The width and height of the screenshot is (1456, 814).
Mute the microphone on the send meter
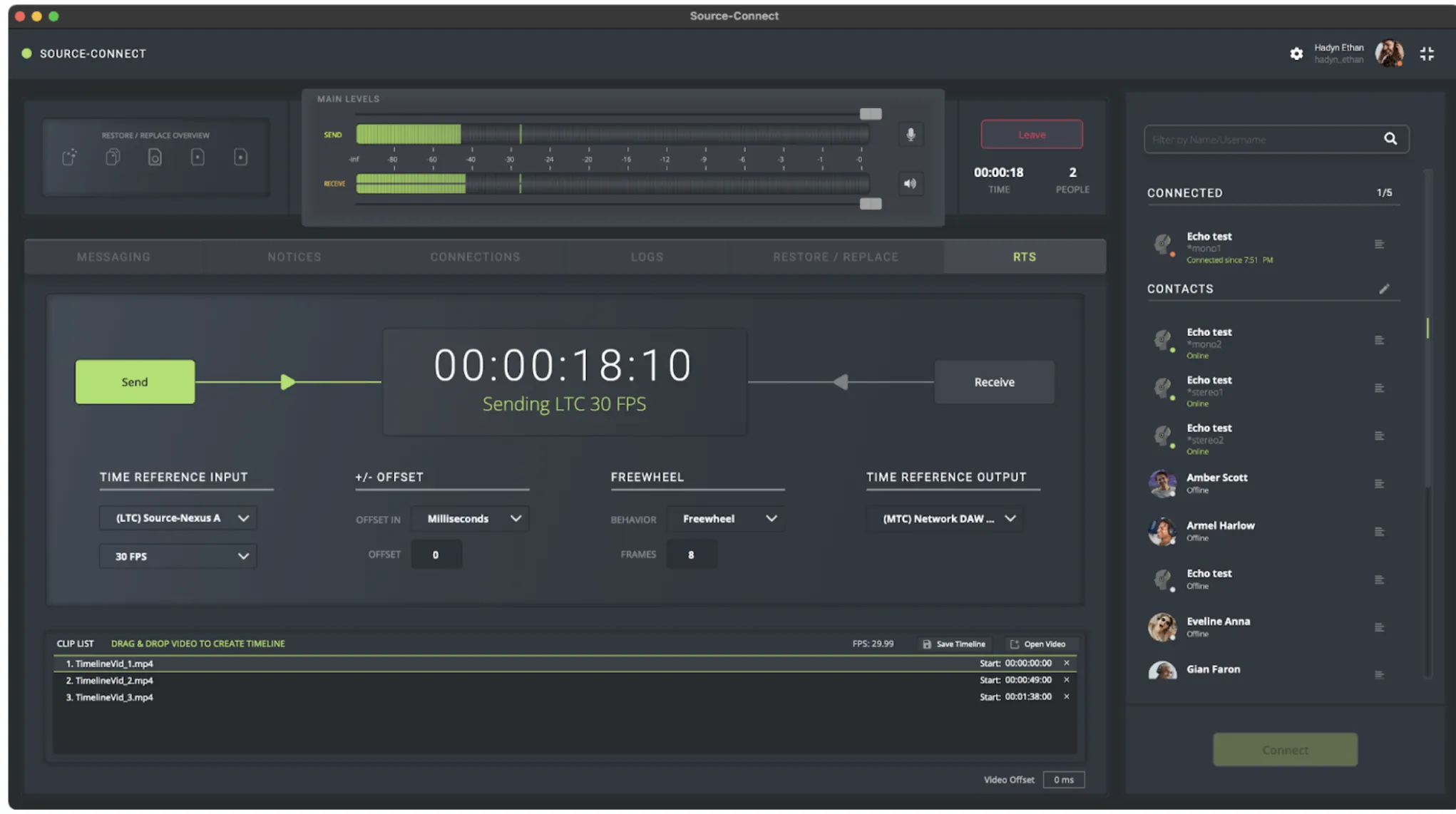point(911,135)
